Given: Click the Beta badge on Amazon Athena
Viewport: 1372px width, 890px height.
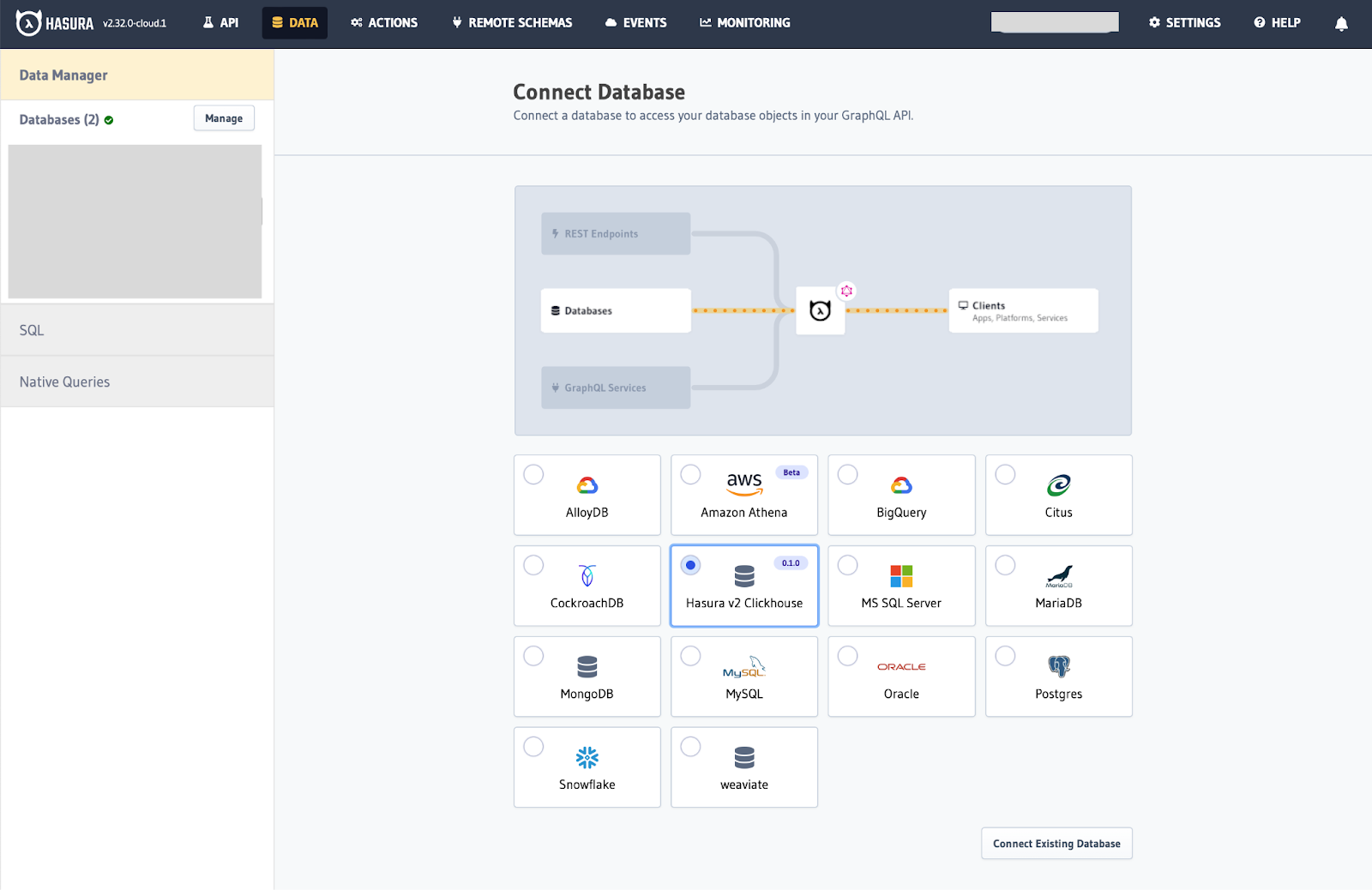Looking at the screenshot, I should [791, 472].
